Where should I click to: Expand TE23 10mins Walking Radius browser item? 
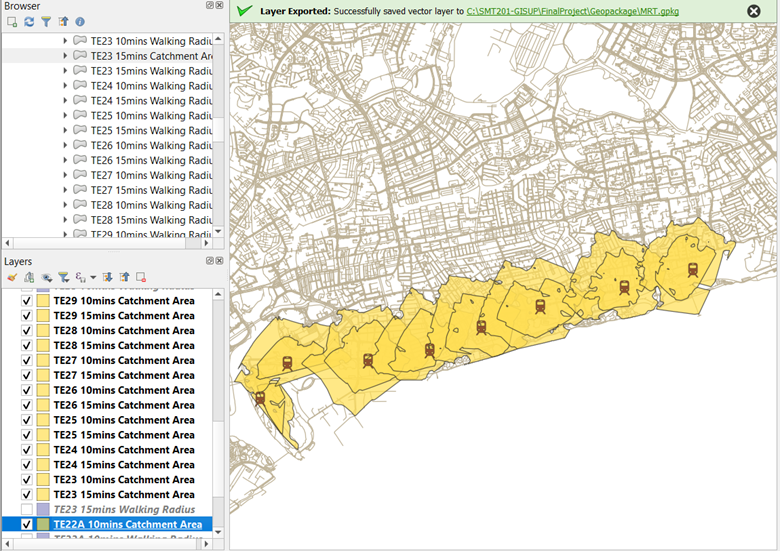(x=66, y=41)
